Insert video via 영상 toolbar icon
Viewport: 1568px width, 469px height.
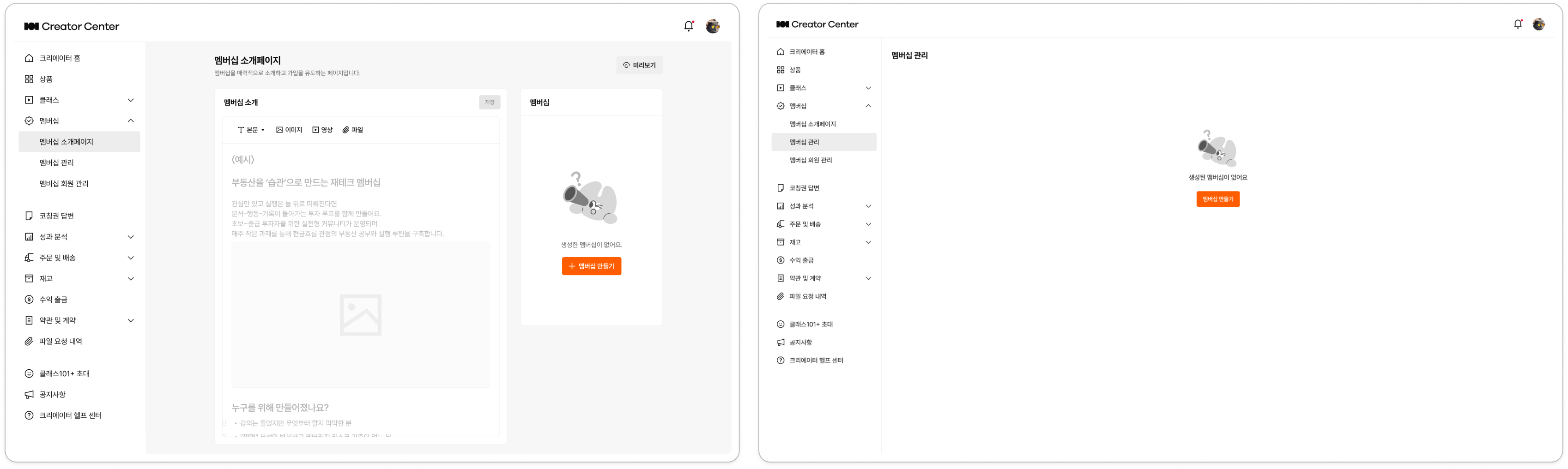click(323, 130)
